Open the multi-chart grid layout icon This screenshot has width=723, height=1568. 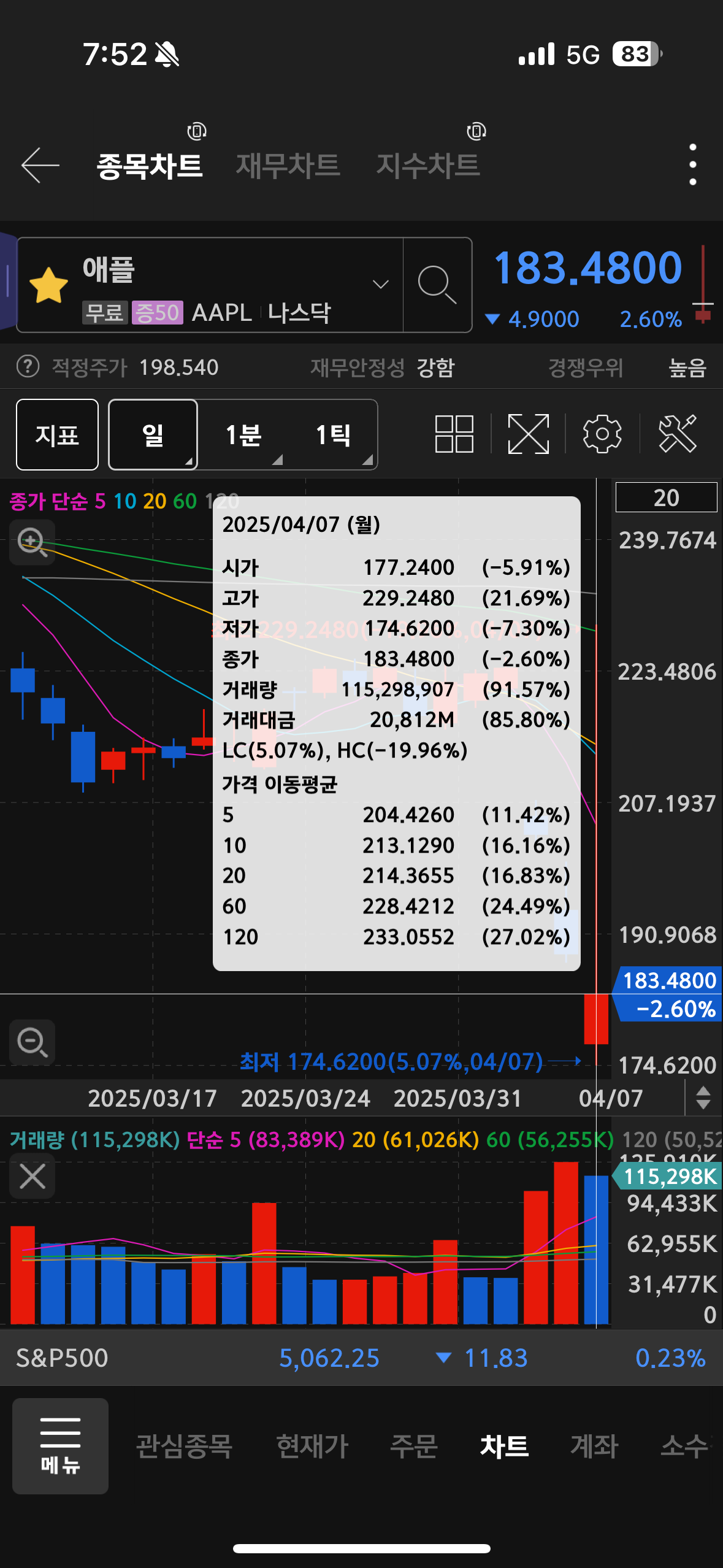pyautogui.click(x=454, y=434)
